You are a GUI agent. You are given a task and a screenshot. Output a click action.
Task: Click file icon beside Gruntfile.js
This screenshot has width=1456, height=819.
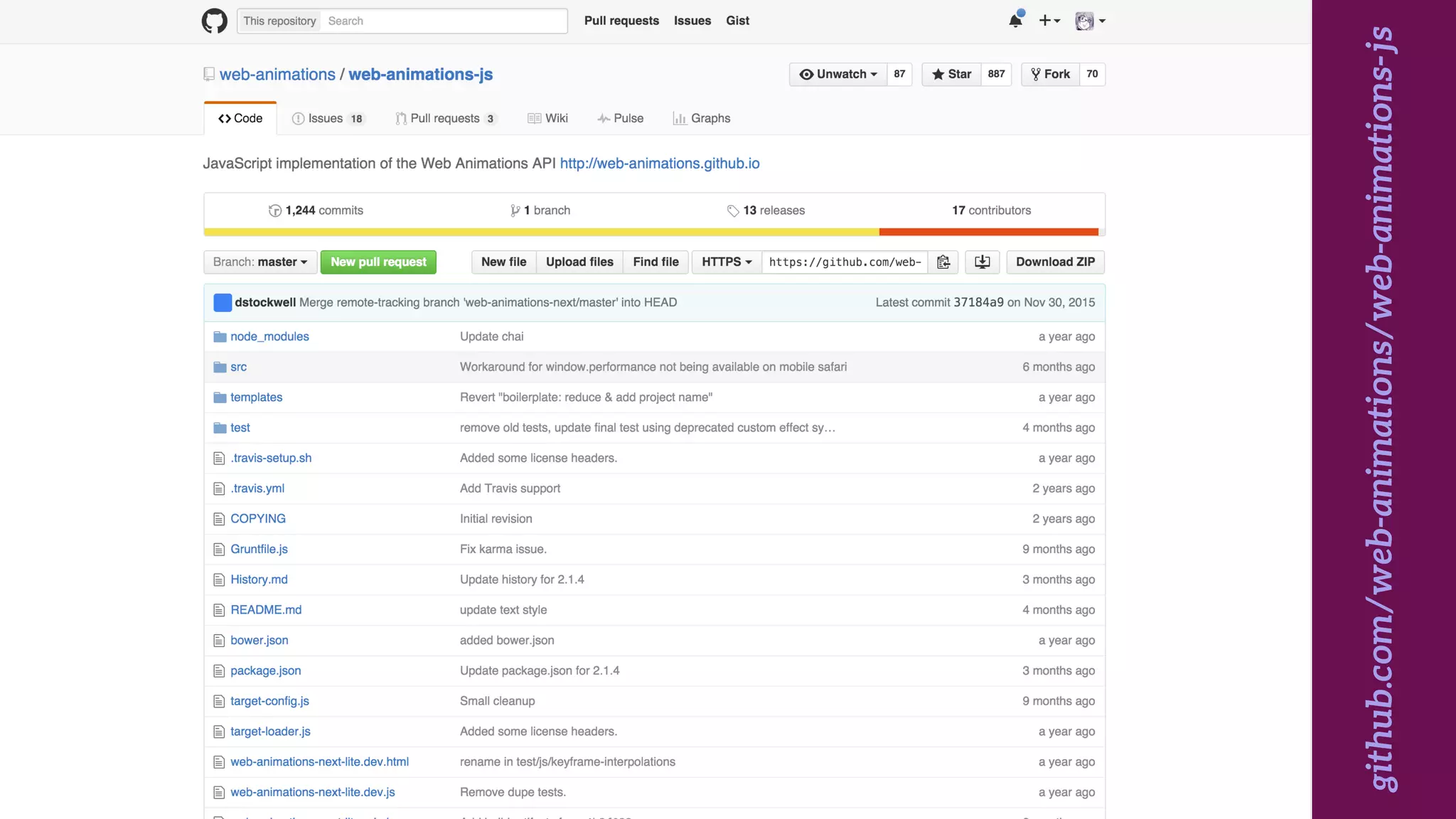click(x=219, y=550)
